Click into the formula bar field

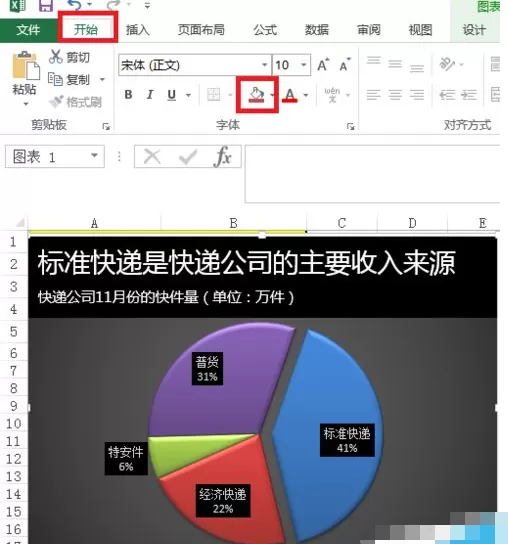[372, 174]
